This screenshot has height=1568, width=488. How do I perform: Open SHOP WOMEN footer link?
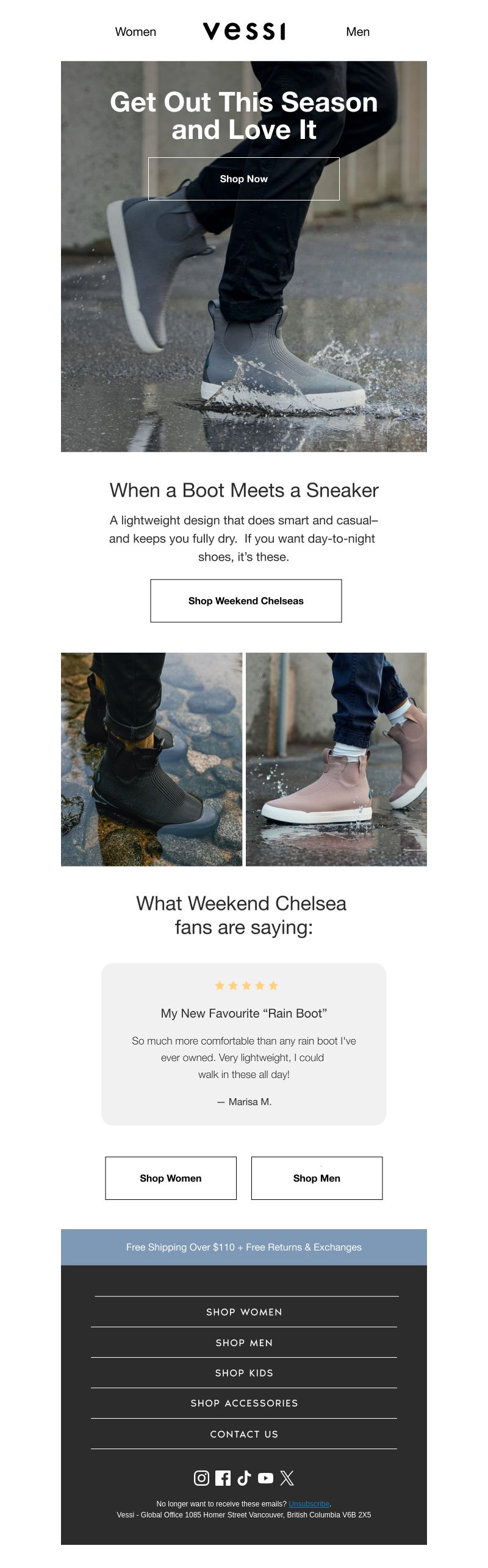pos(244,1311)
